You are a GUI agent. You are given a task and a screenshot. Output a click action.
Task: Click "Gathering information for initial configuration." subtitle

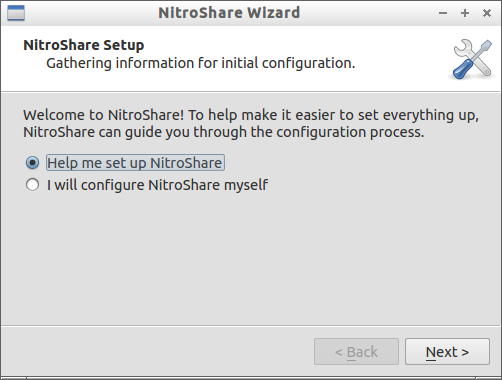(x=201, y=63)
